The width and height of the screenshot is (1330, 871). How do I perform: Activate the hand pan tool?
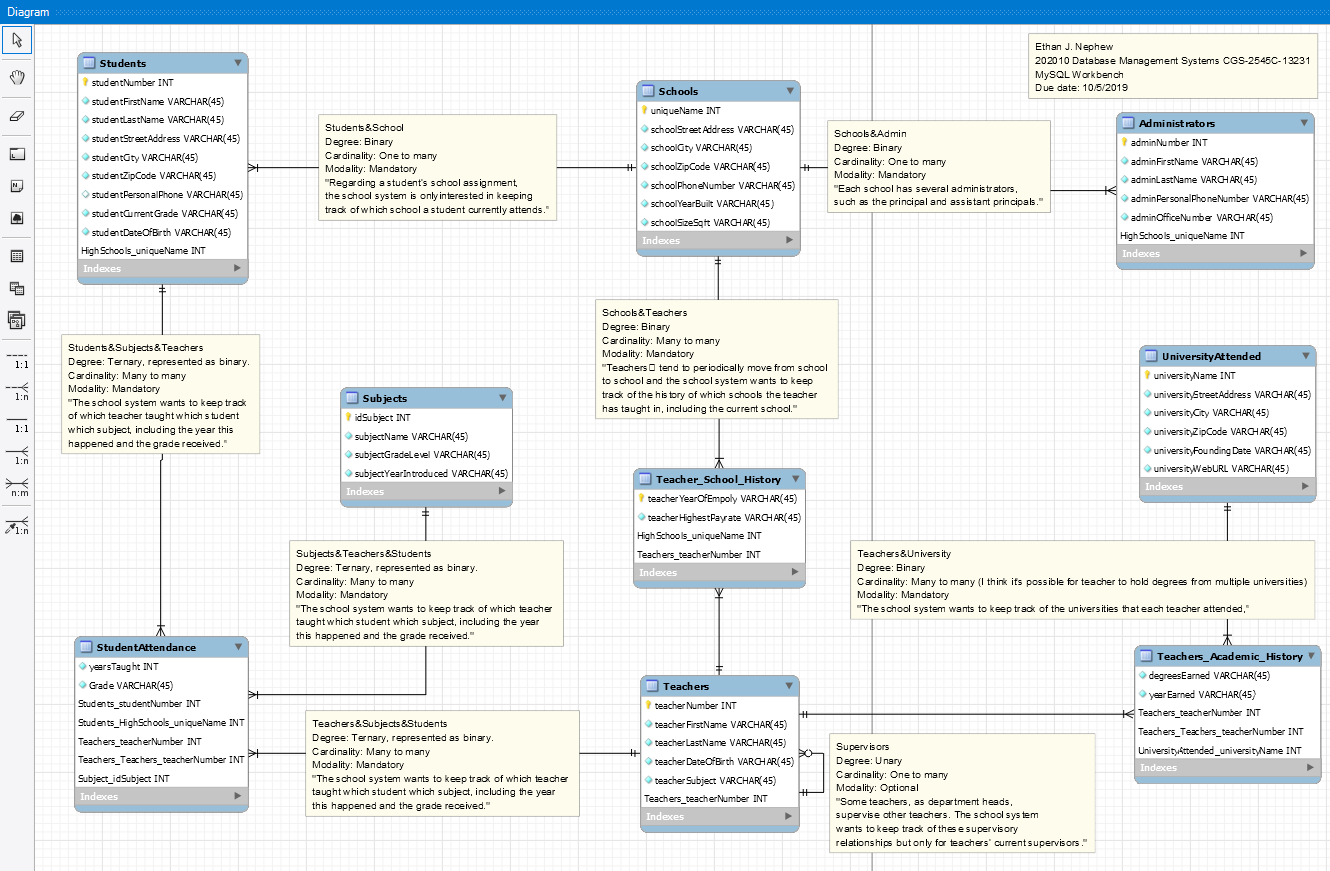17,78
